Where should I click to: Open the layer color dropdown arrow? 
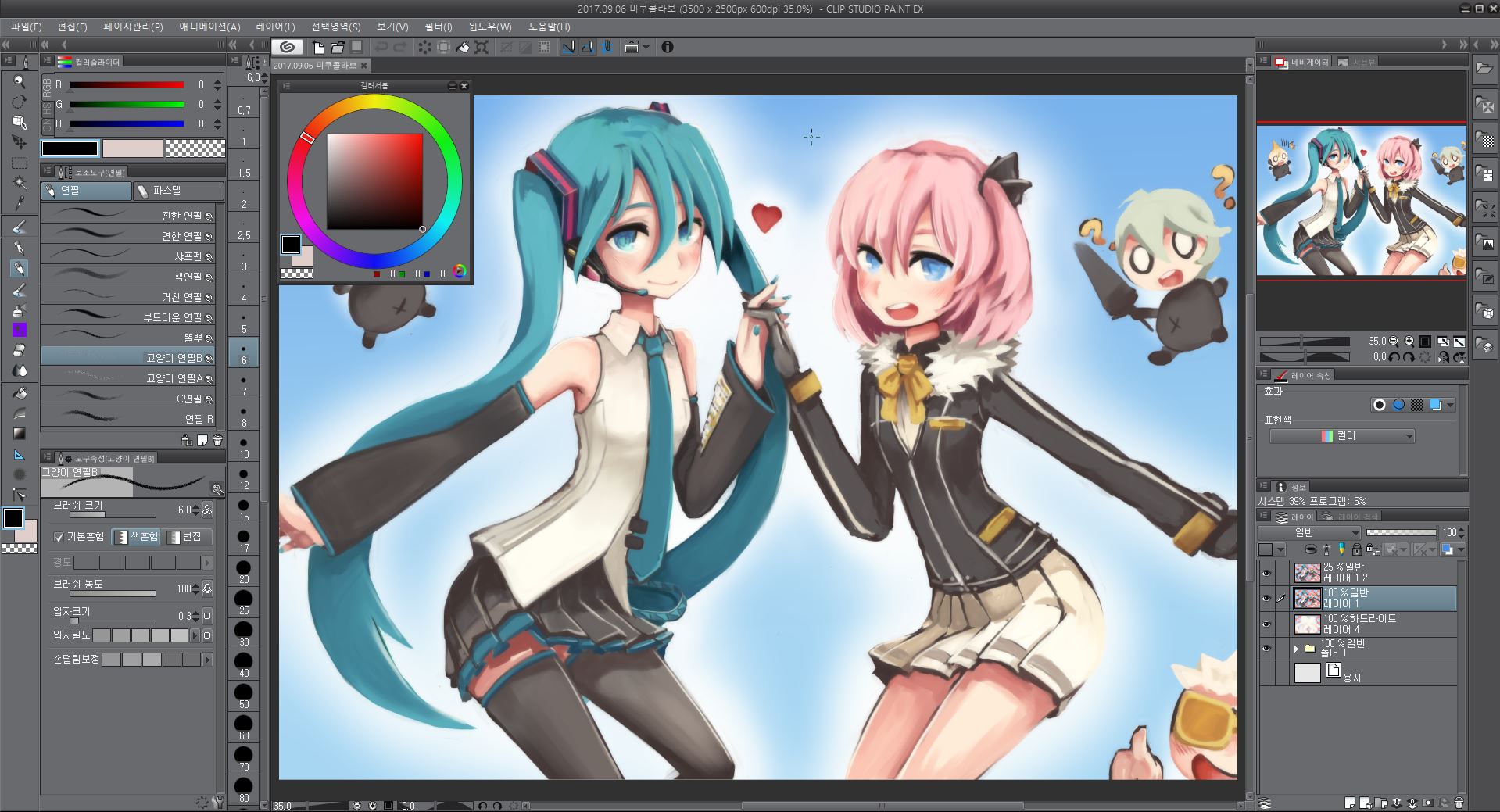[x=1461, y=550]
